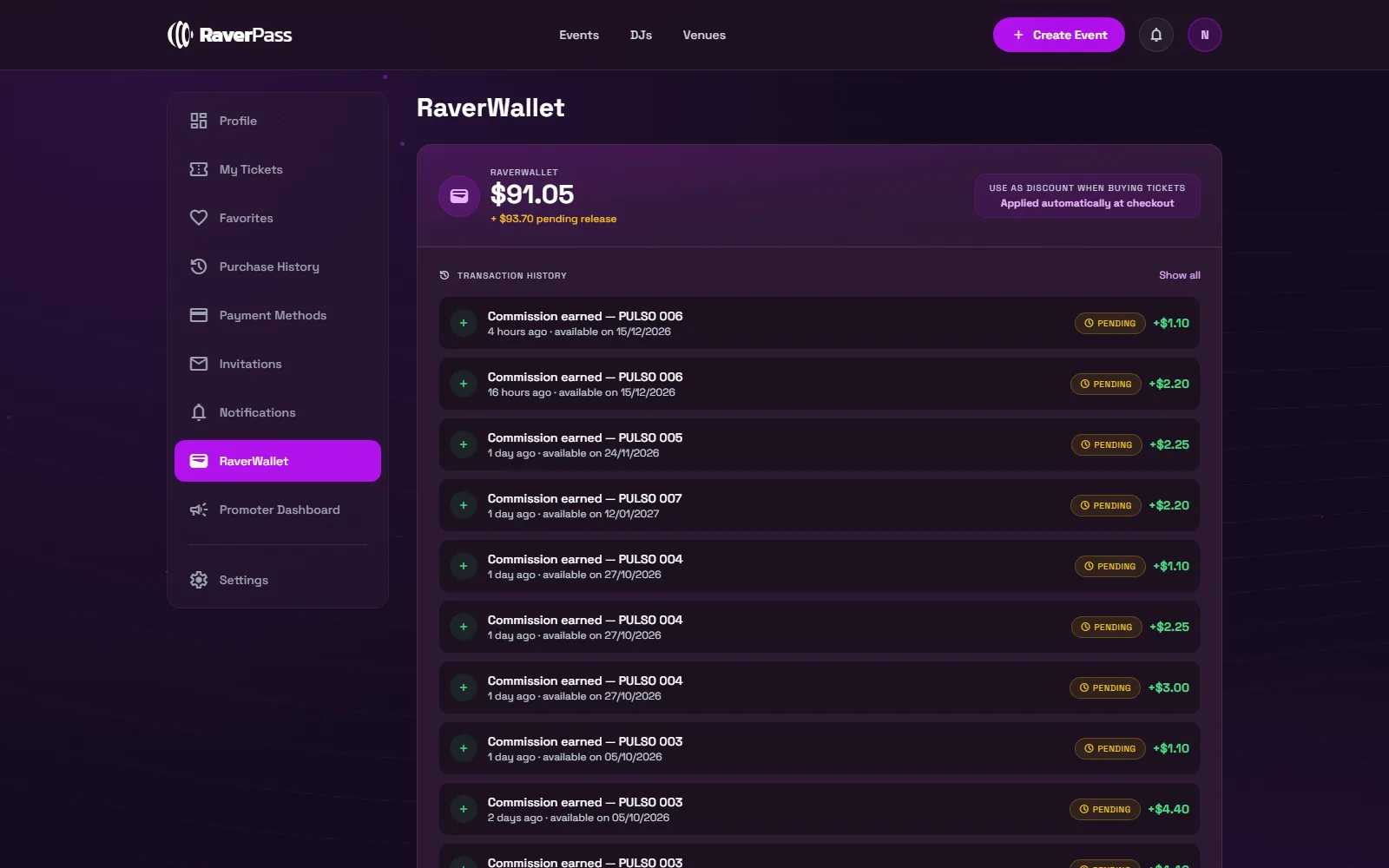Open Favorites section
This screenshot has width=1389, height=868.
(x=278, y=218)
